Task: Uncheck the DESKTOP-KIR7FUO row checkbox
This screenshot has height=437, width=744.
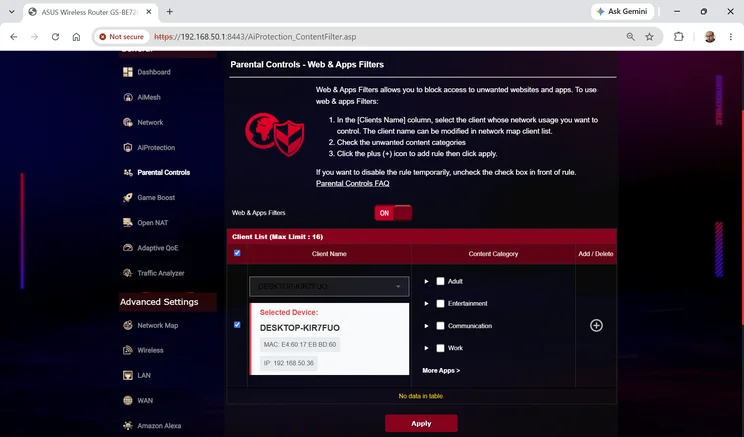Action: pyautogui.click(x=237, y=325)
